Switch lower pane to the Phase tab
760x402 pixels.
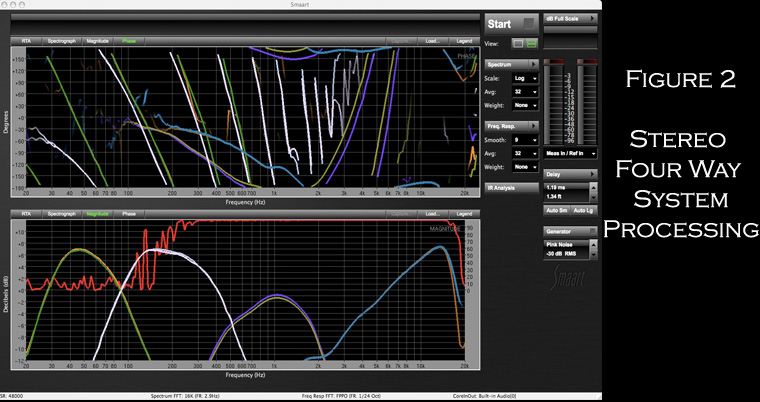(129, 214)
